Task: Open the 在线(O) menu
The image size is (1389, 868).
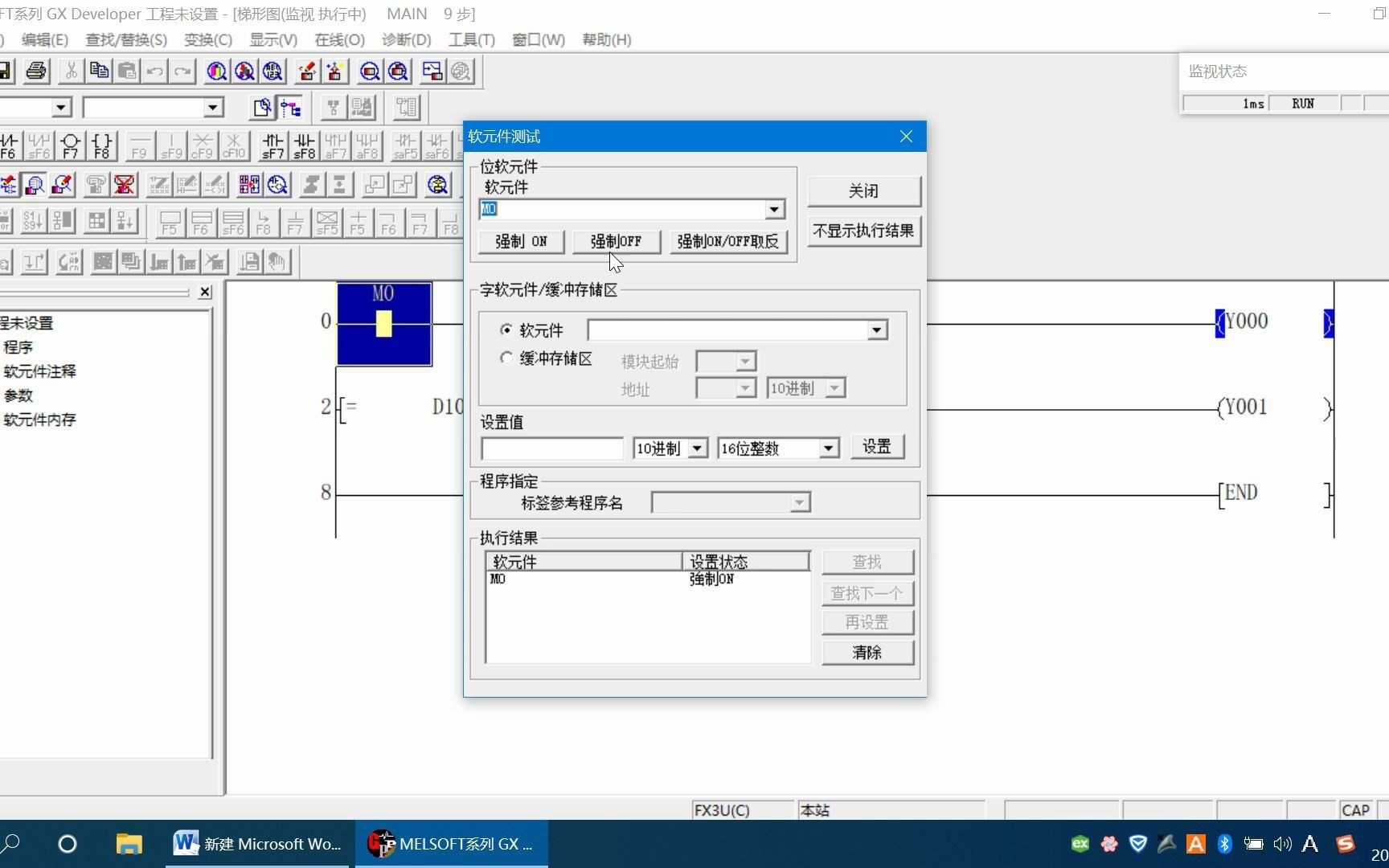Action: [338, 39]
